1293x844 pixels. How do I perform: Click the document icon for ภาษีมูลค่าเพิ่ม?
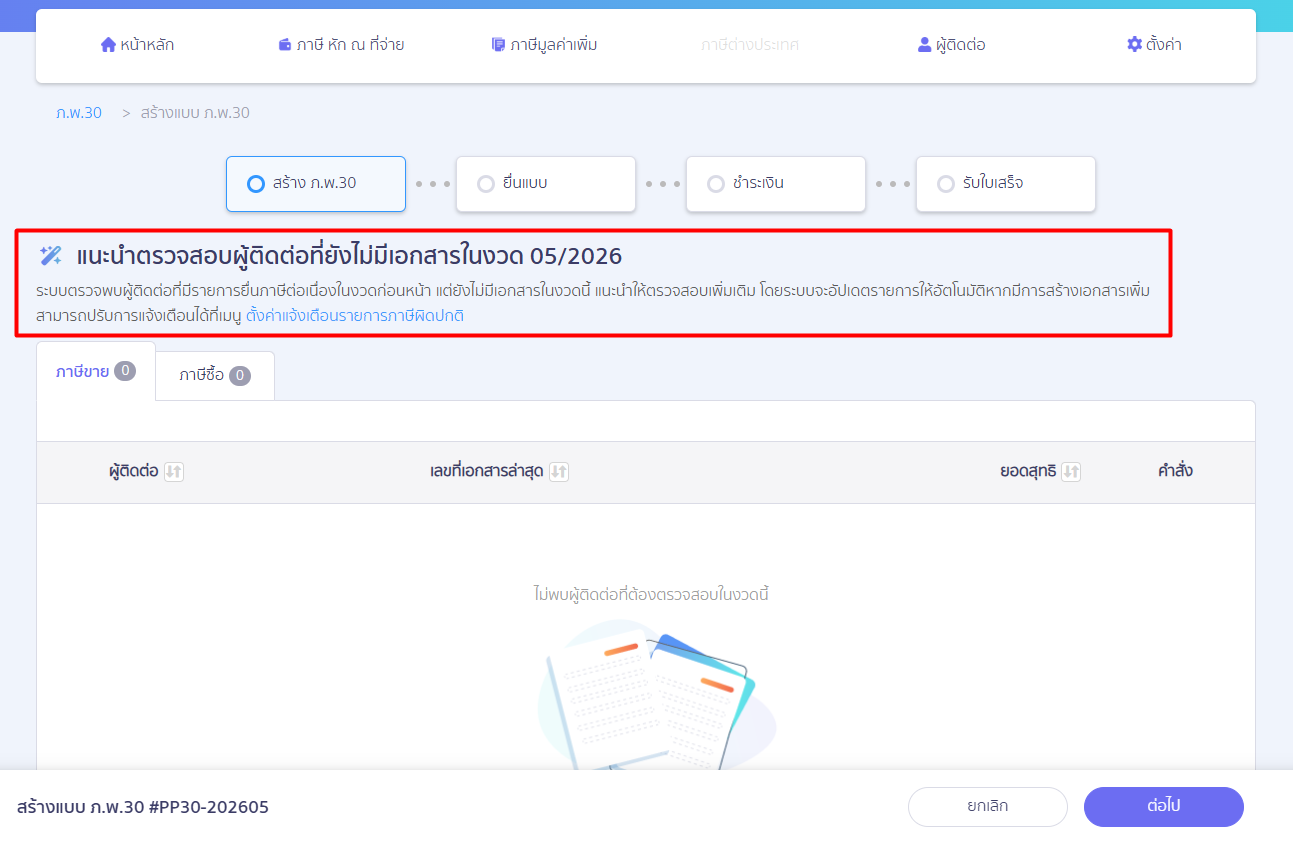coord(498,45)
